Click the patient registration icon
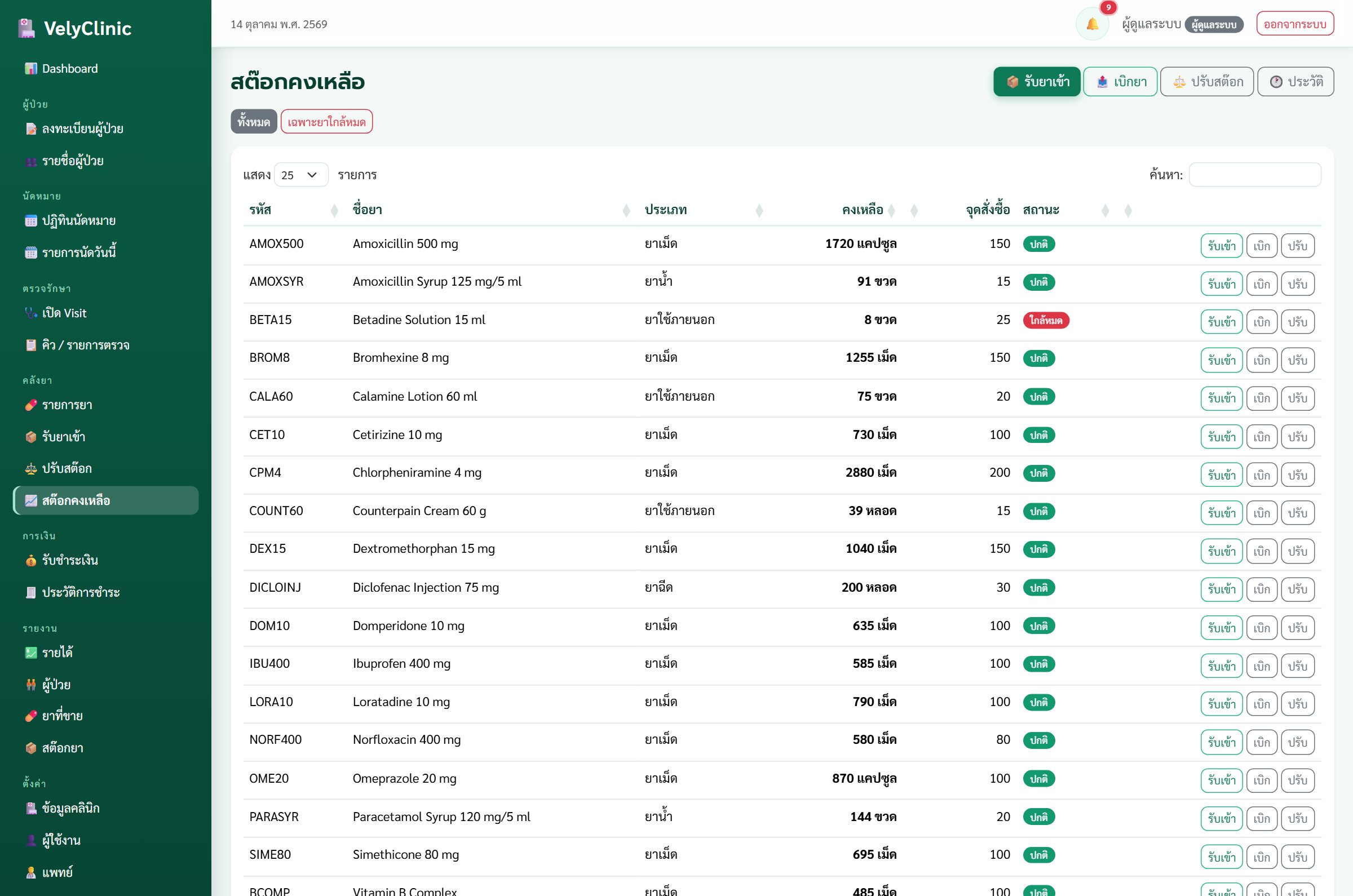1353x896 pixels. click(31, 128)
